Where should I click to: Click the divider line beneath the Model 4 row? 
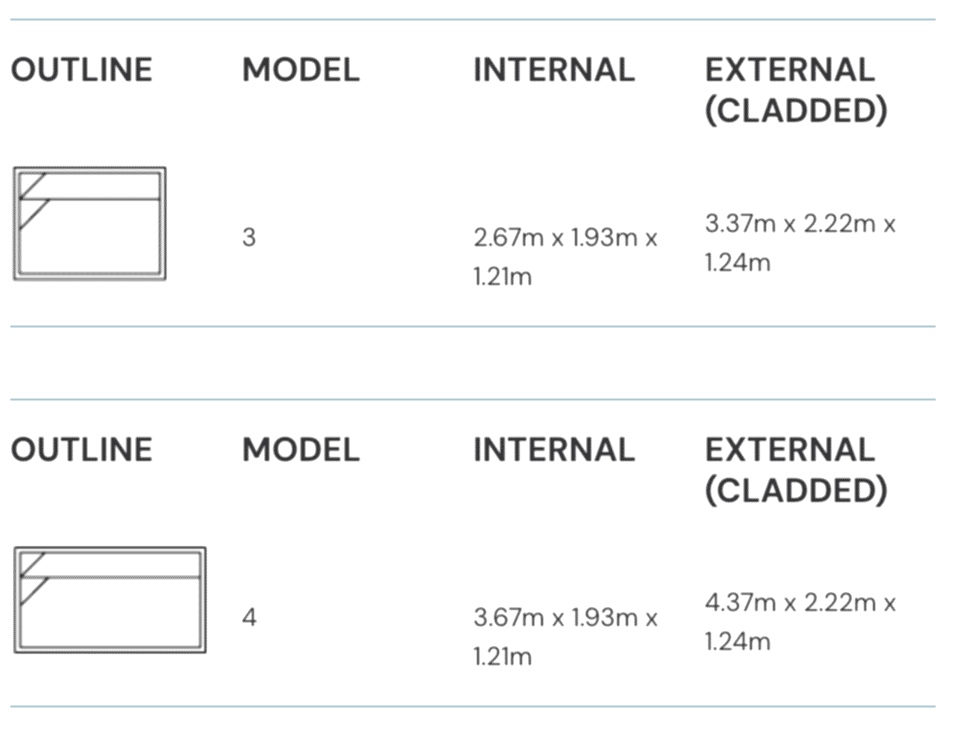coord(472,707)
